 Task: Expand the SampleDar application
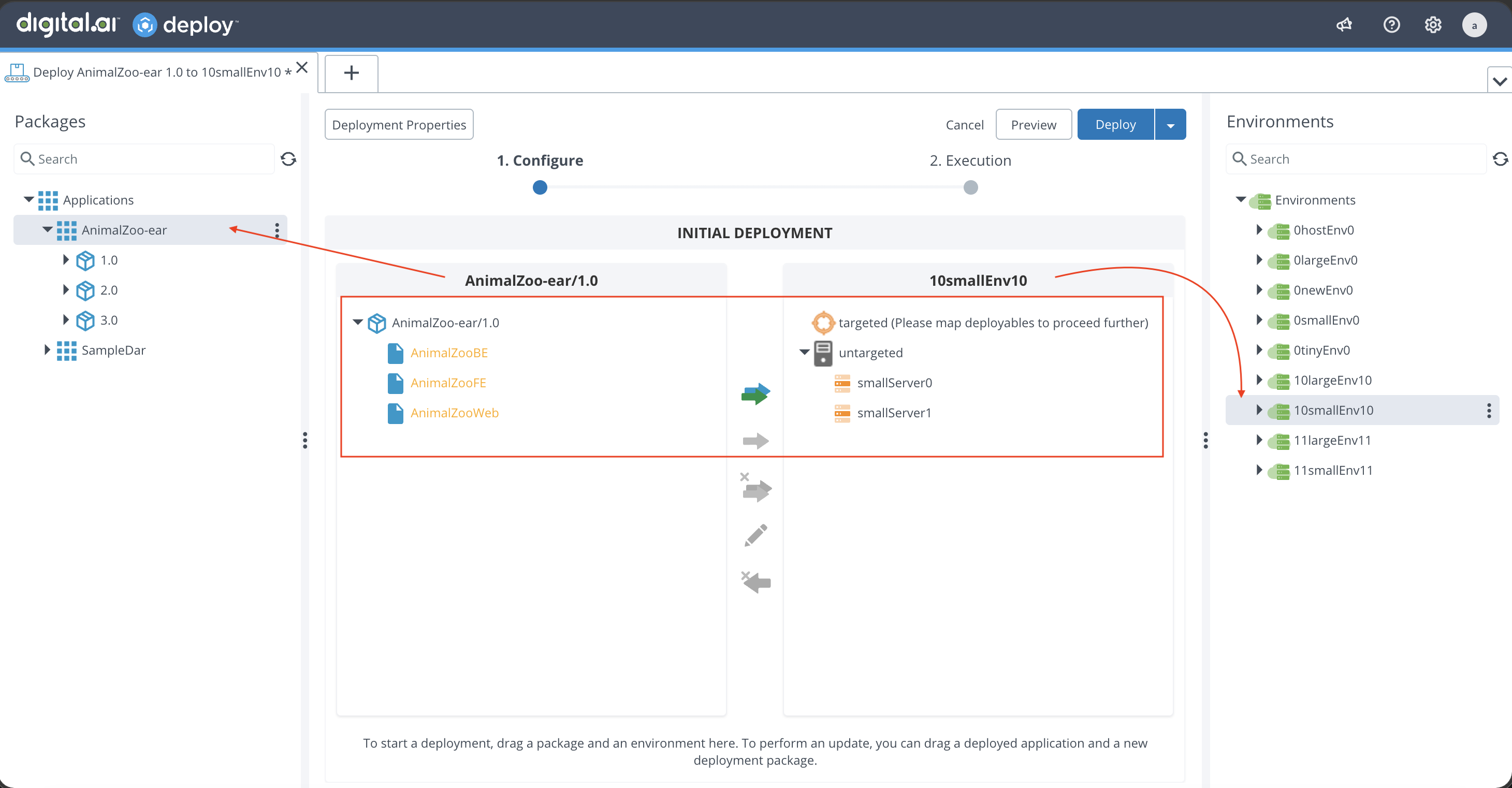[47, 349]
